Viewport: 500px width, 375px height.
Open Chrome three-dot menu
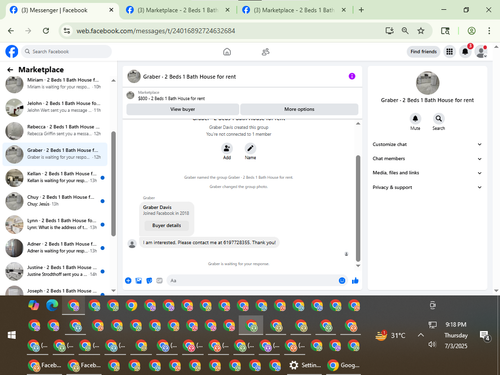489,31
